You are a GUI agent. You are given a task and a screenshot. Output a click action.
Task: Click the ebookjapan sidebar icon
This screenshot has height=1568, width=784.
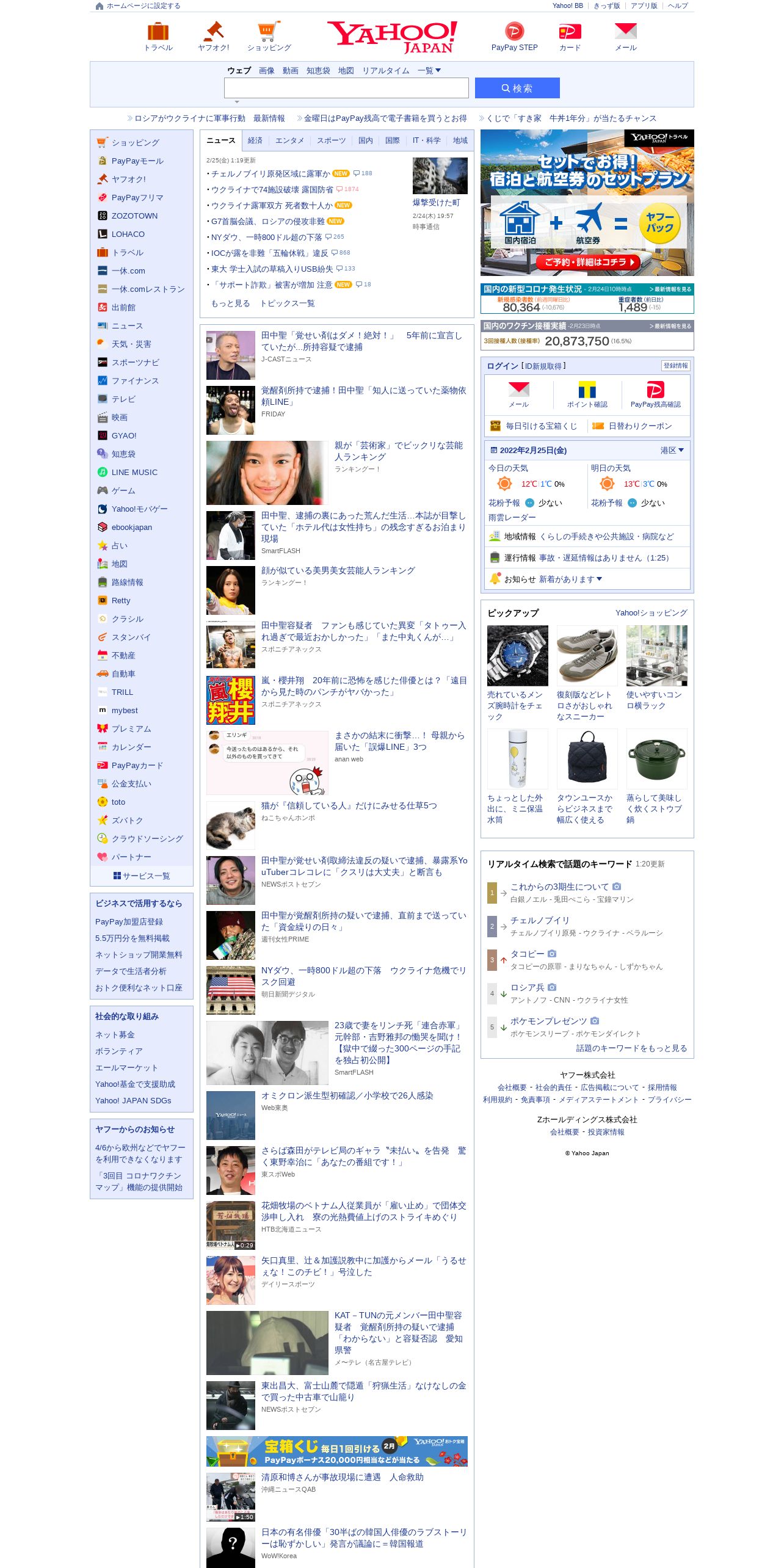(x=103, y=527)
